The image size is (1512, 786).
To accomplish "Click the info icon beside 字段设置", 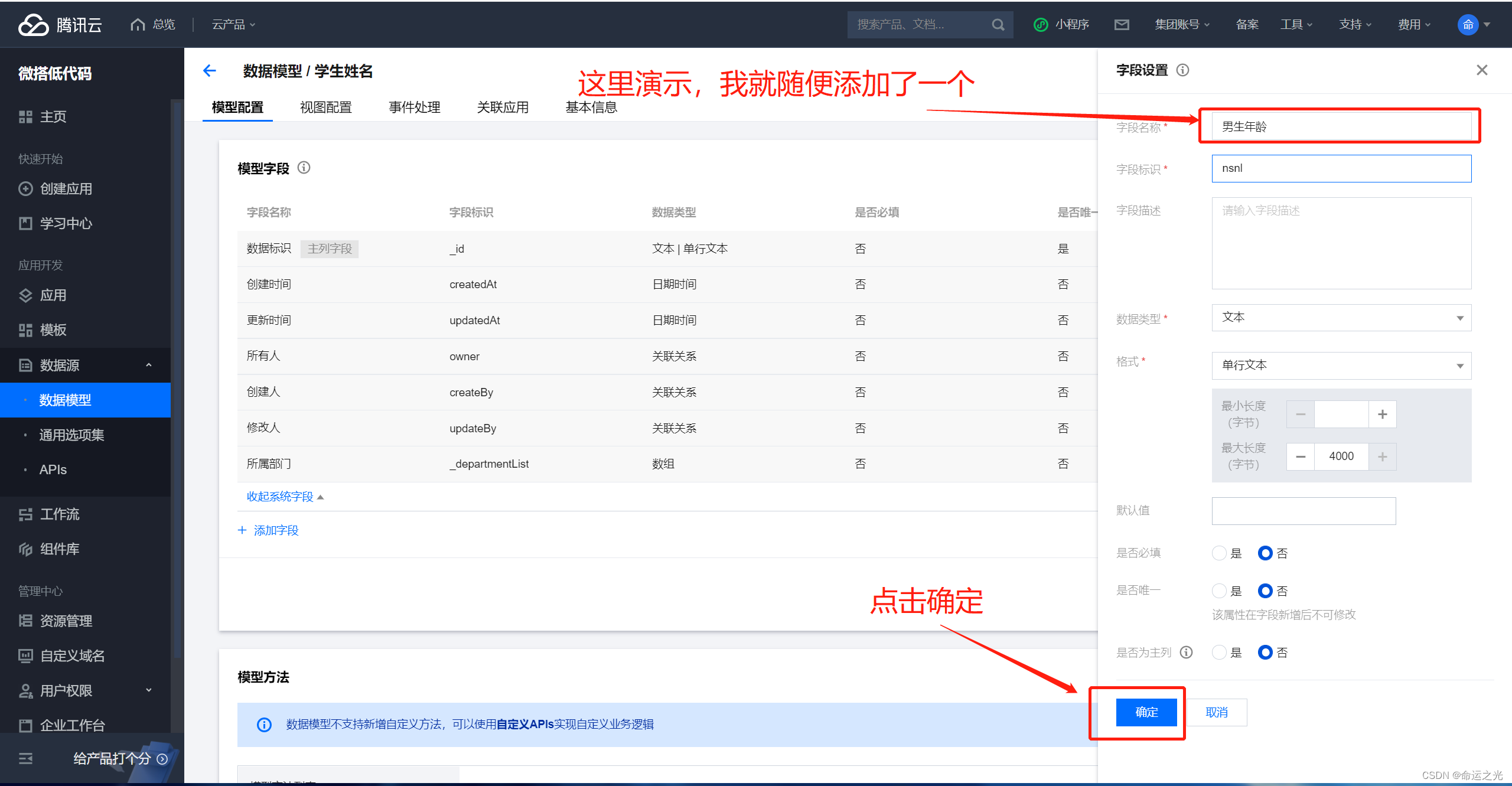I will (x=1182, y=70).
